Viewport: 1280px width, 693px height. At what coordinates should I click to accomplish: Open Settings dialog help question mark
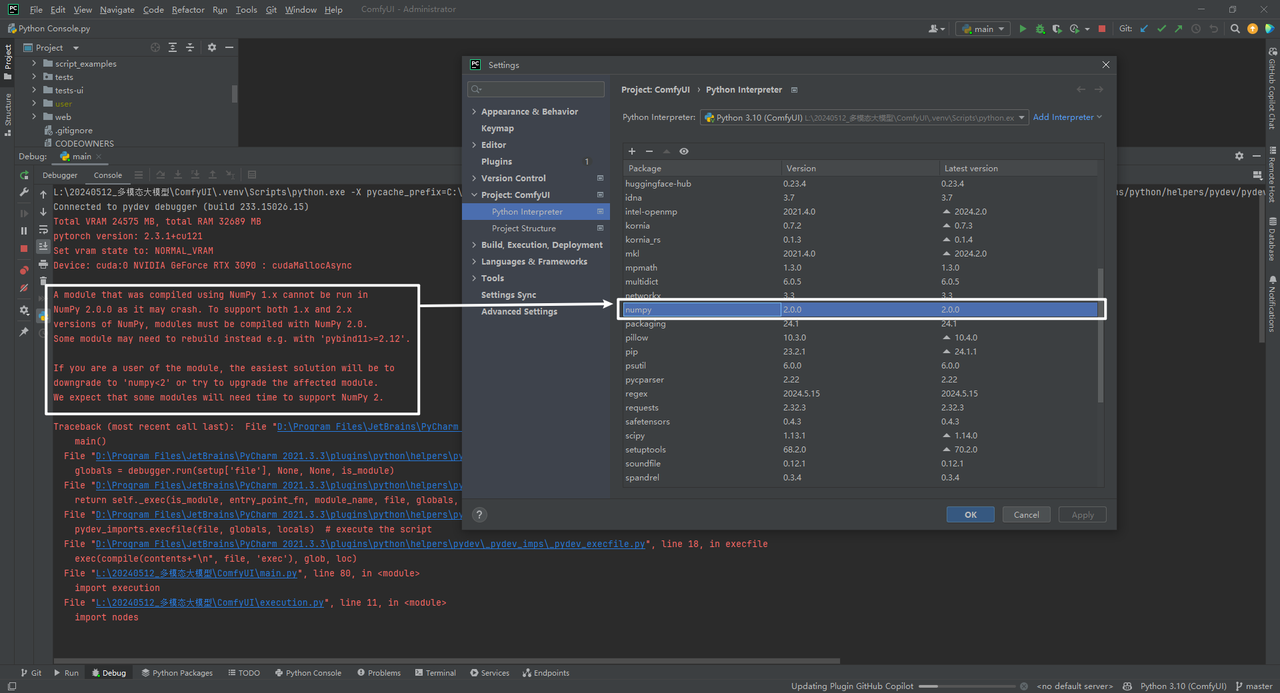pos(479,515)
